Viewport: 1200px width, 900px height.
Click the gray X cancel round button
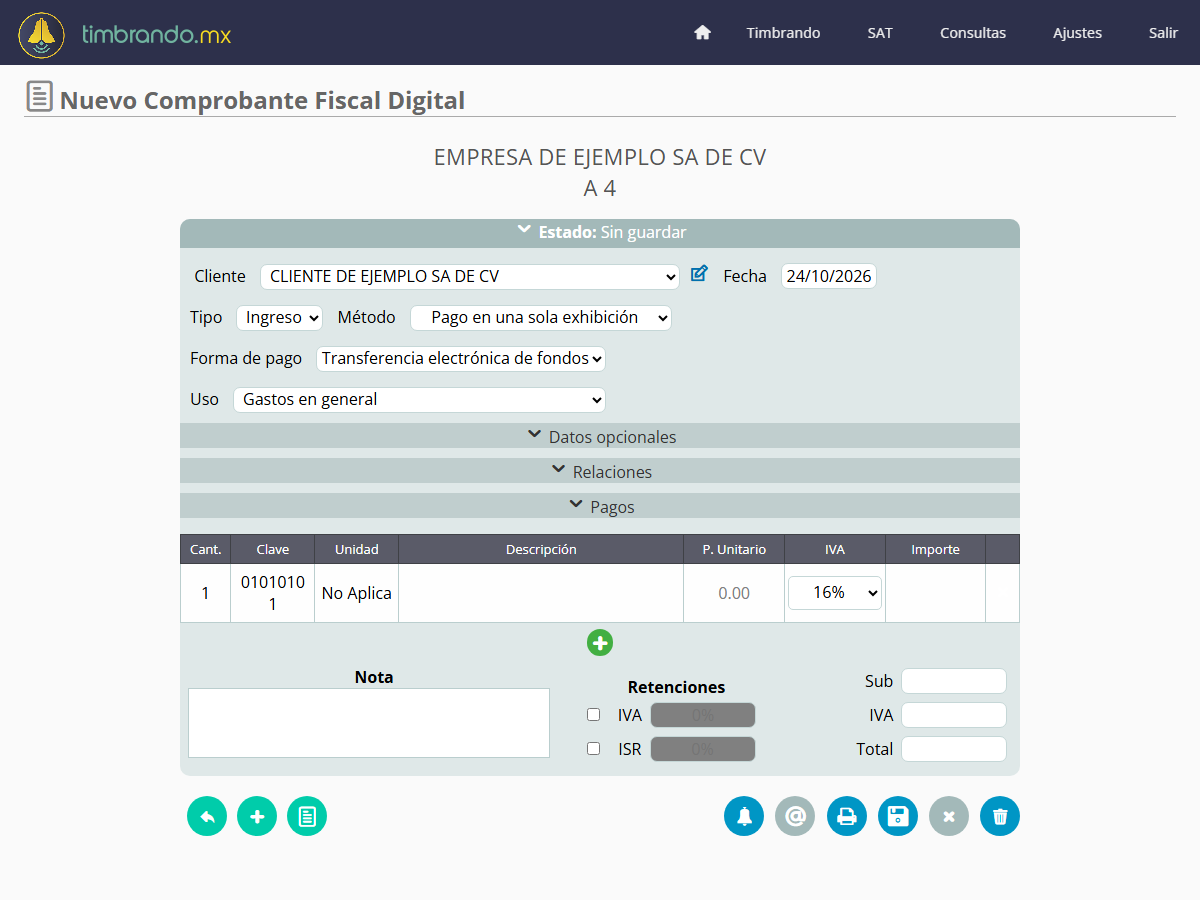pyautogui.click(x=949, y=817)
